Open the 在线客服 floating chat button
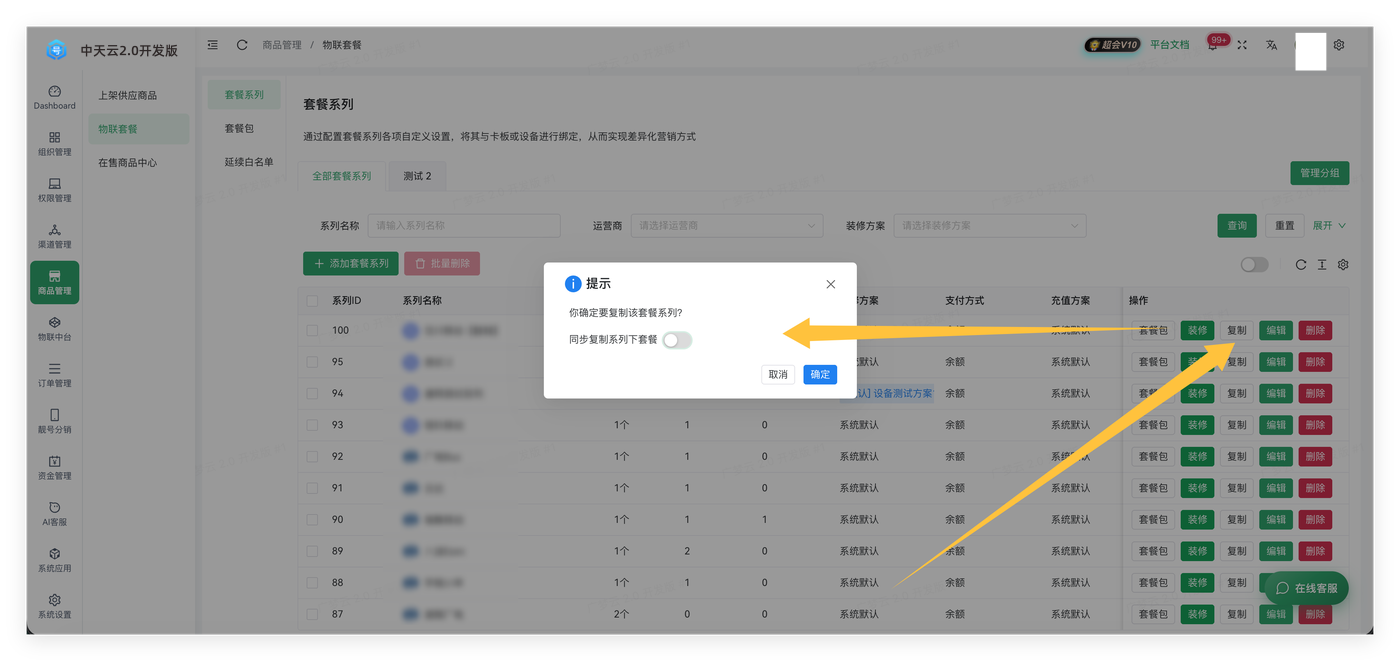1400x661 pixels. [x=1306, y=588]
